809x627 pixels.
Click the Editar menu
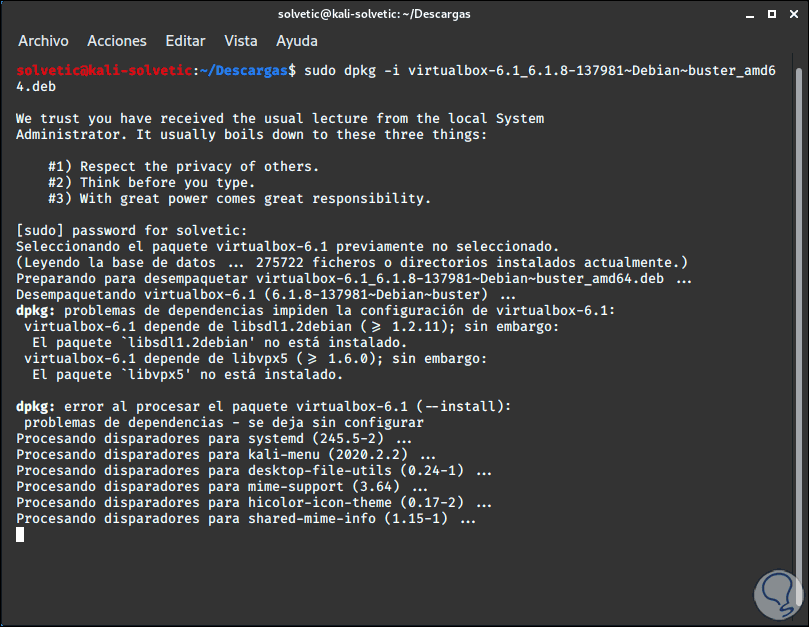coord(185,41)
